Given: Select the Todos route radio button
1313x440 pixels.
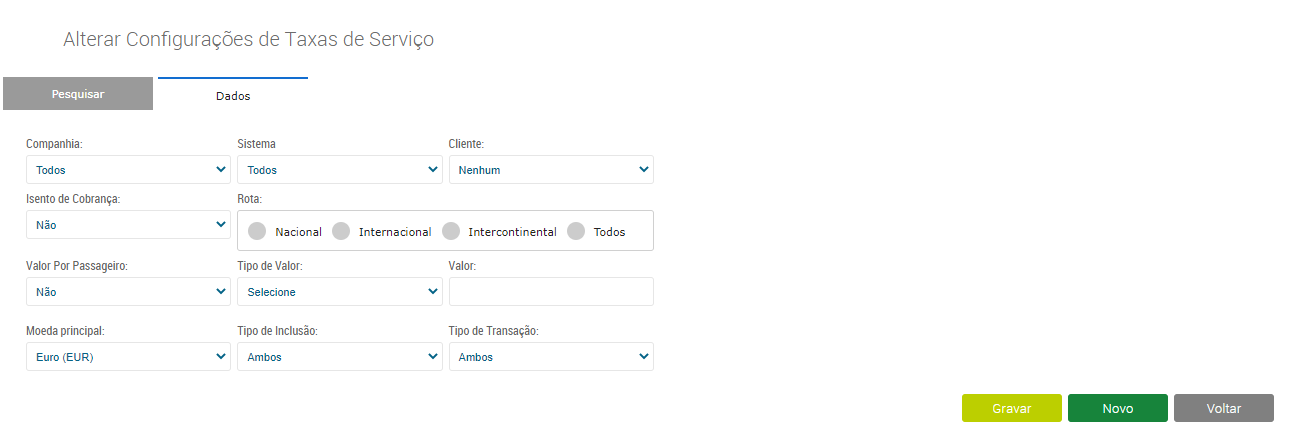Looking at the screenshot, I should [x=576, y=231].
